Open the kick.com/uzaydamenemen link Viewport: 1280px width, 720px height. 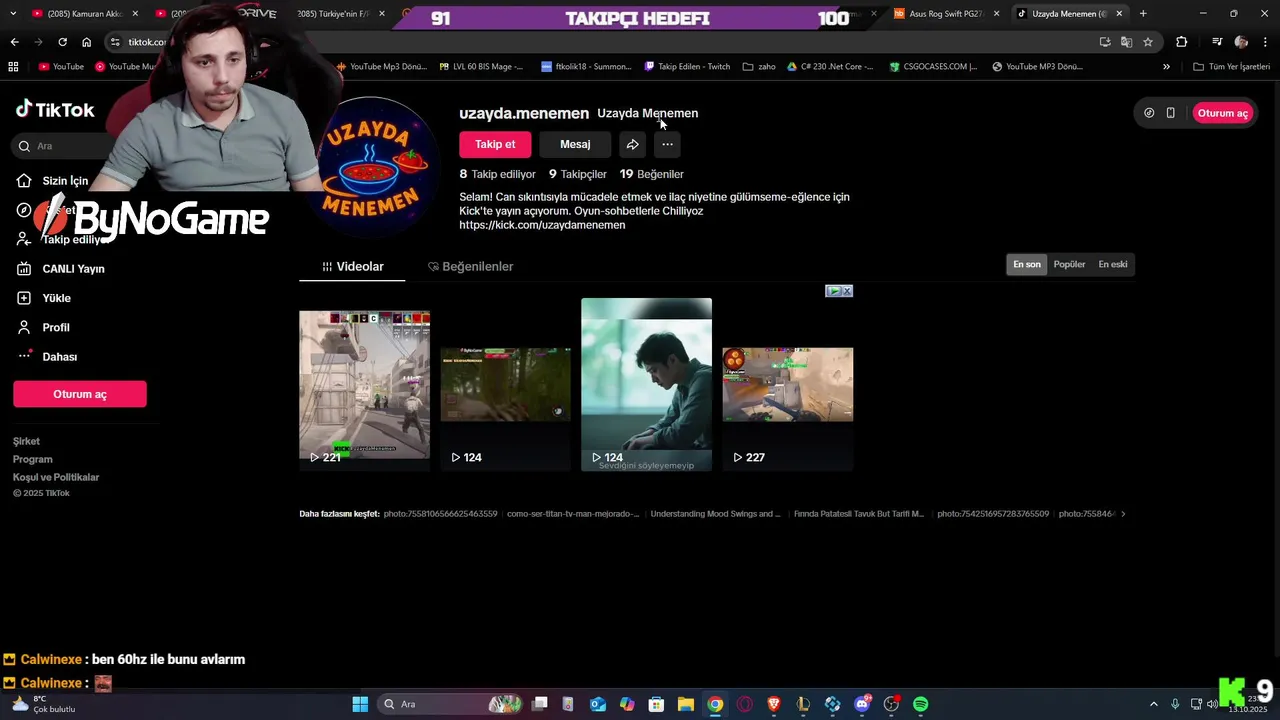pos(542,225)
